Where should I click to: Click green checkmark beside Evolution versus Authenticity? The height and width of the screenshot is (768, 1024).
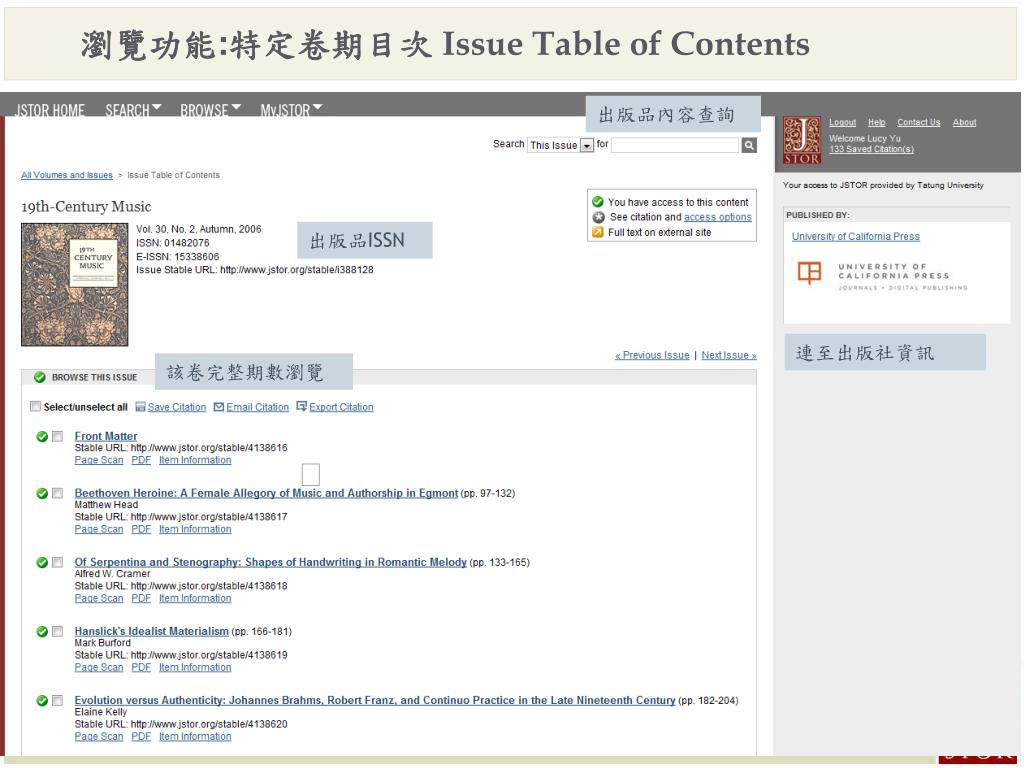[x=42, y=701]
